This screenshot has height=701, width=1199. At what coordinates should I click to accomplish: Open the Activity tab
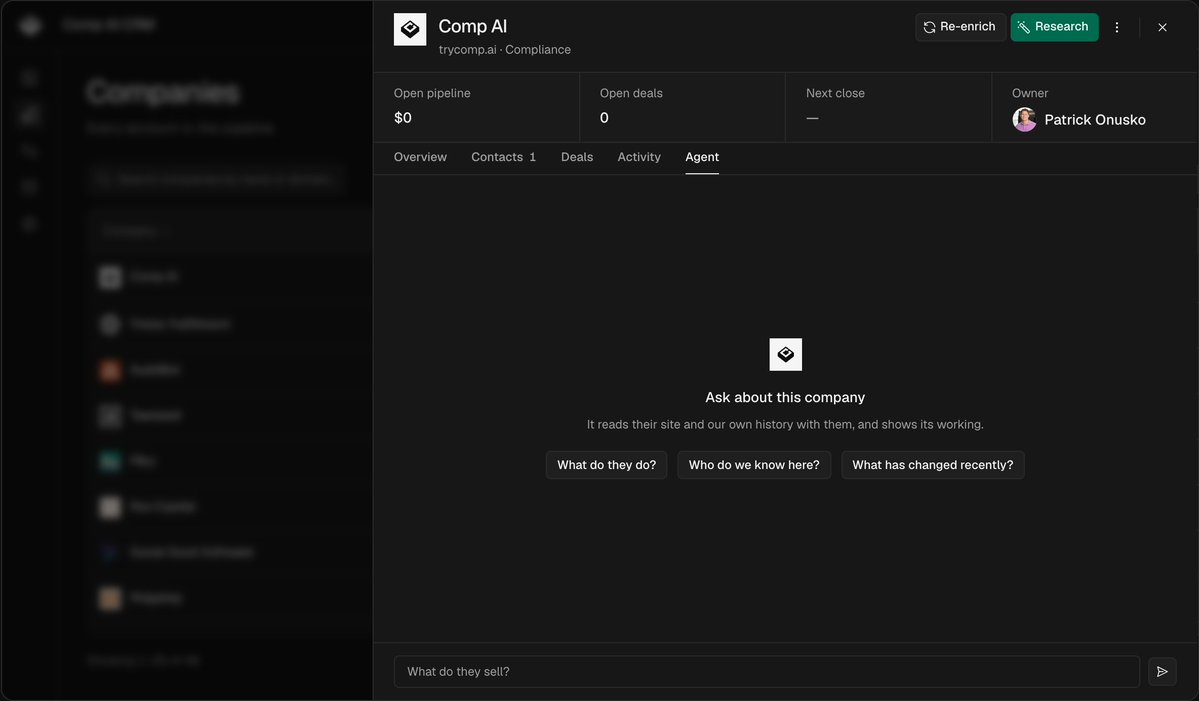click(638, 157)
